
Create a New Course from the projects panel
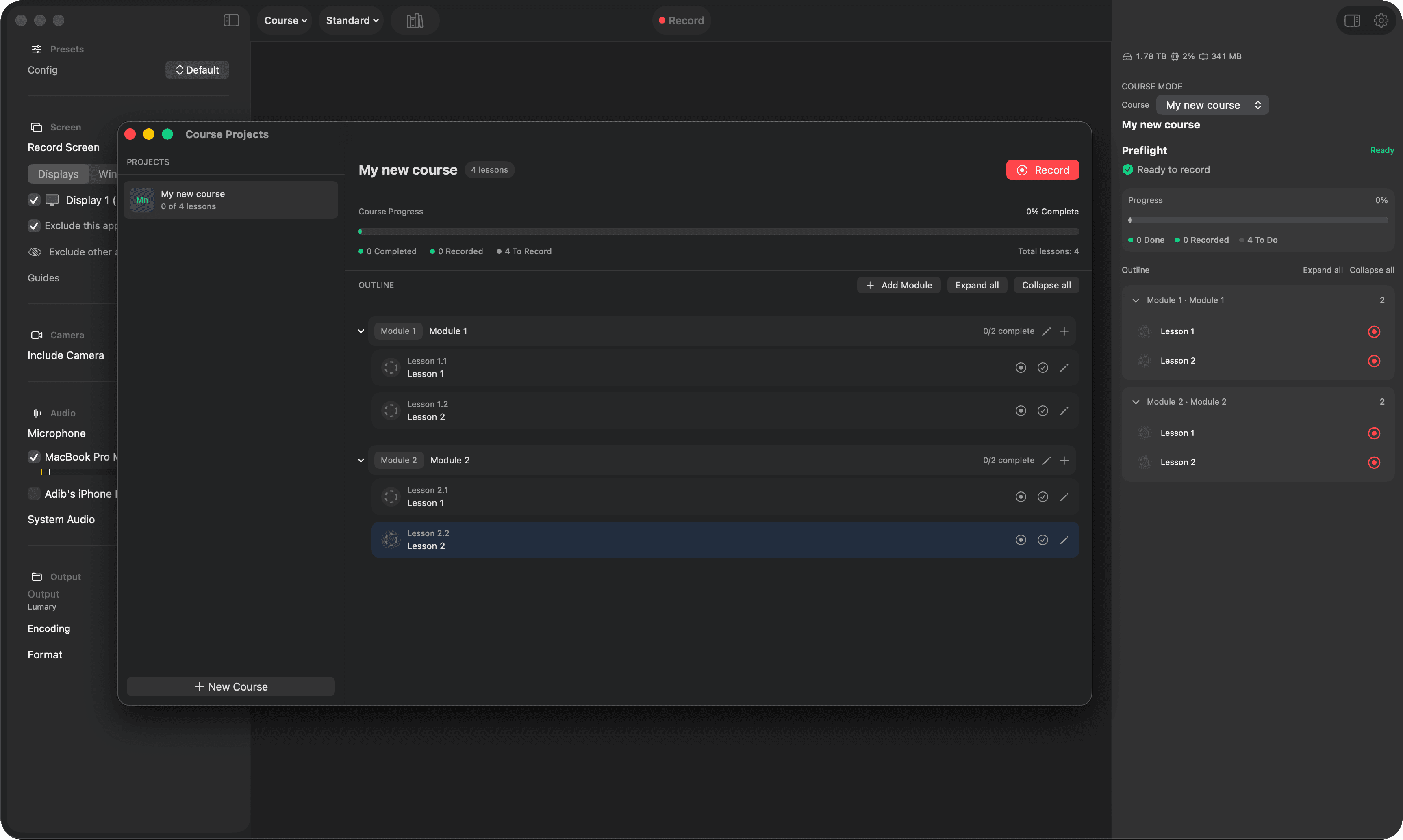click(x=230, y=686)
